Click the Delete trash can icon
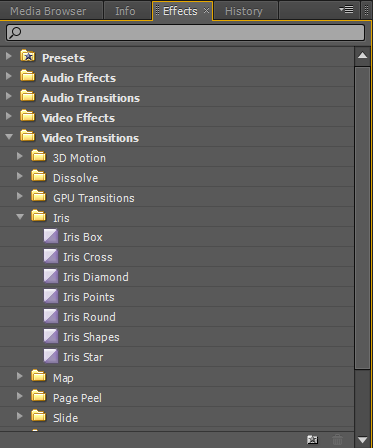The height and width of the screenshot is (448, 373). click(337, 440)
